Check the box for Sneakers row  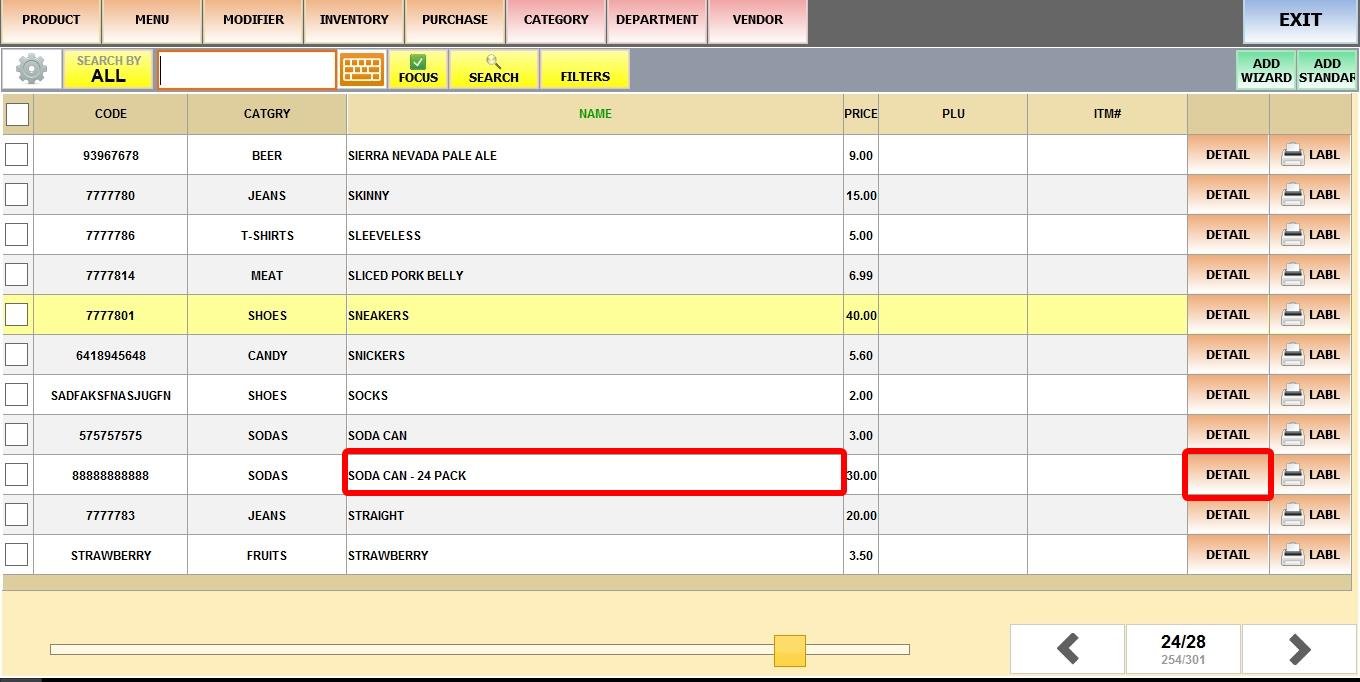point(17,315)
